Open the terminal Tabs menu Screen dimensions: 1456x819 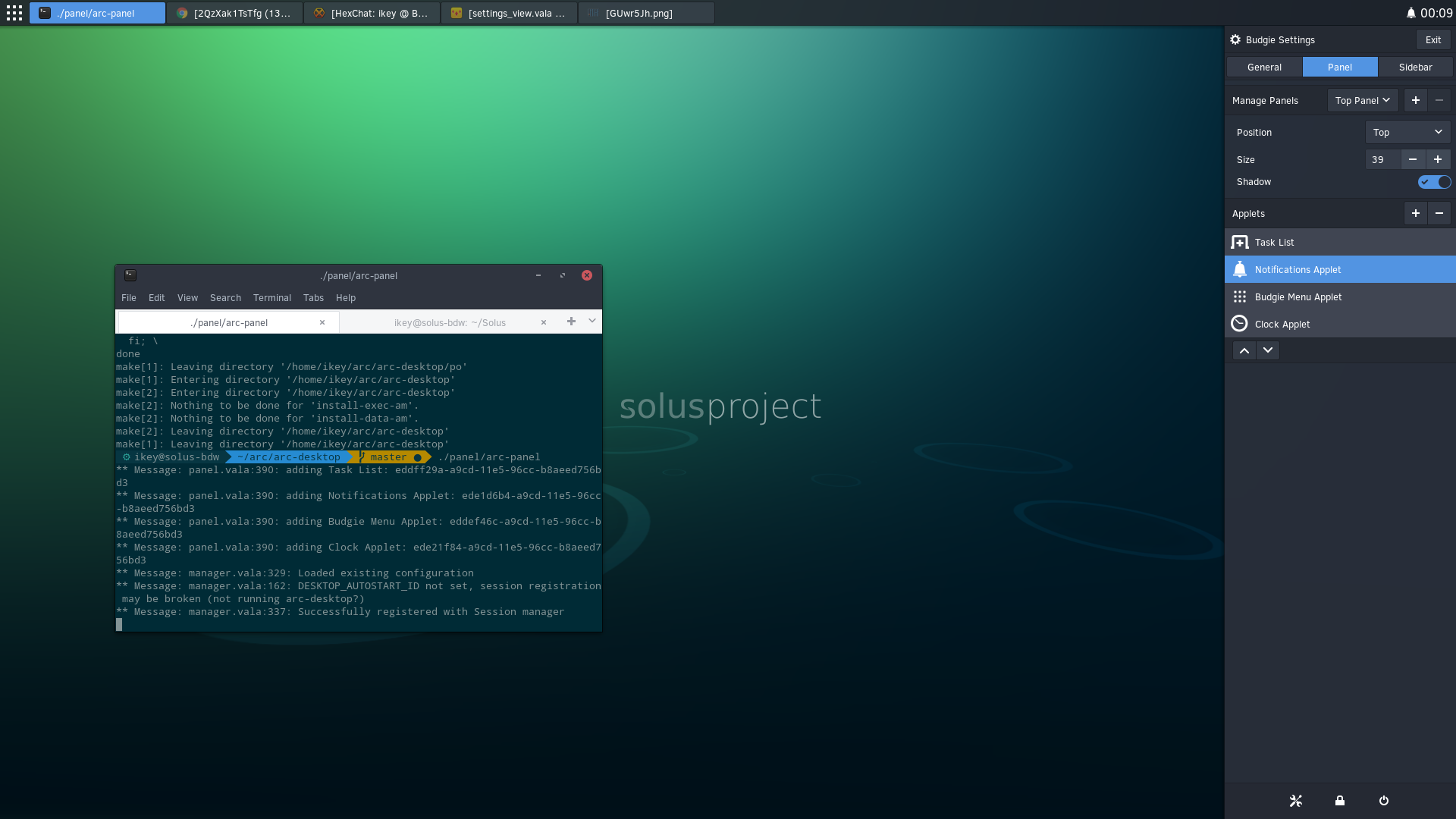pos(313,298)
